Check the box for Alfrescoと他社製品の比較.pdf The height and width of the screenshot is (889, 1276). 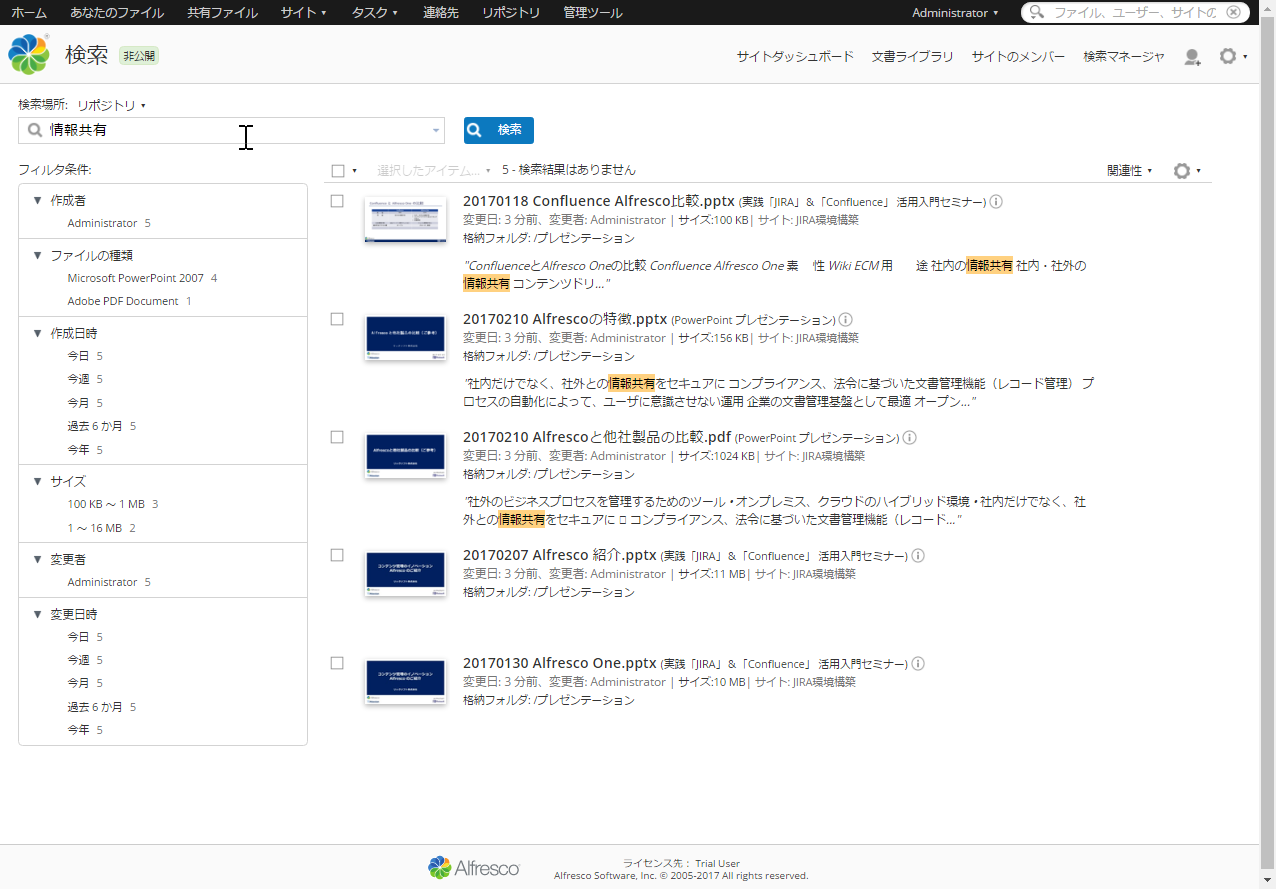(337, 437)
